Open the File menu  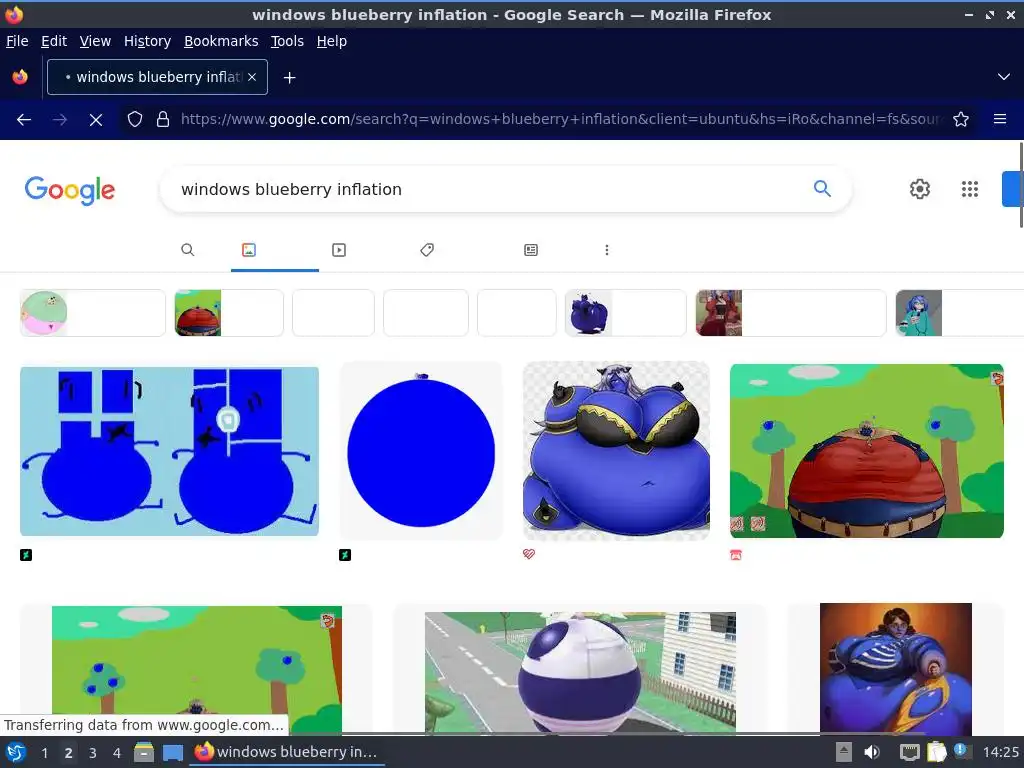pyautogui.click(x=17, y=41)
